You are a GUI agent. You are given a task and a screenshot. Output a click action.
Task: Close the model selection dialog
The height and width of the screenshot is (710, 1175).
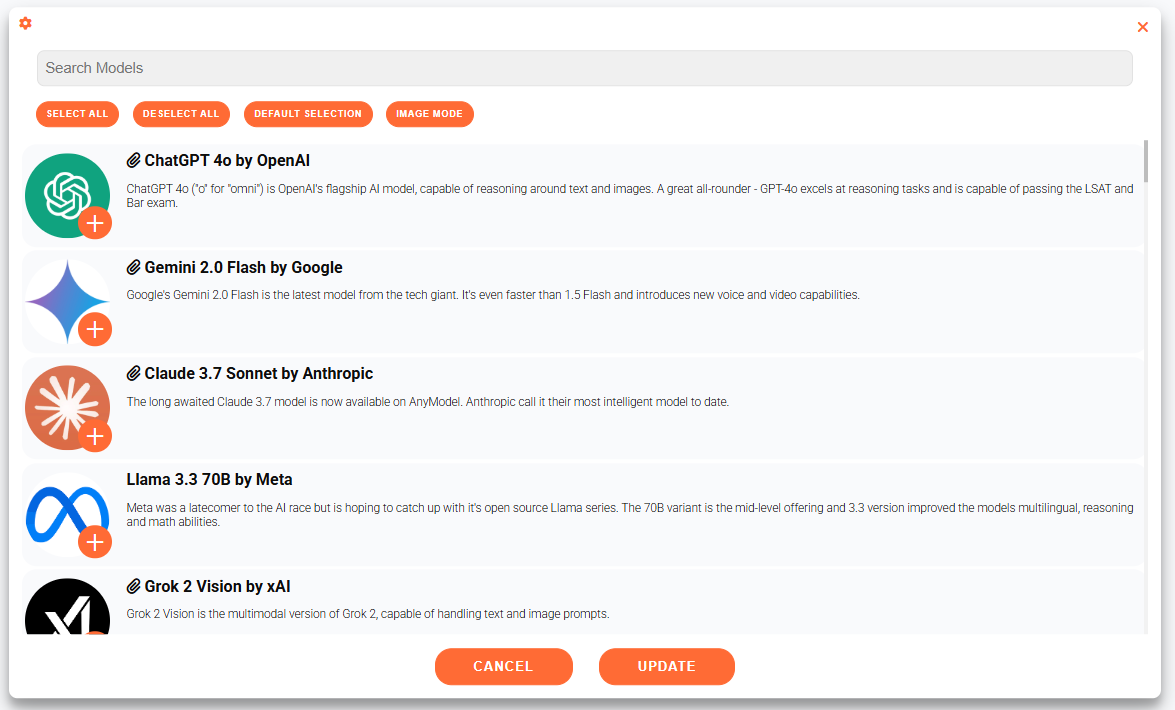pos(1142,27)
